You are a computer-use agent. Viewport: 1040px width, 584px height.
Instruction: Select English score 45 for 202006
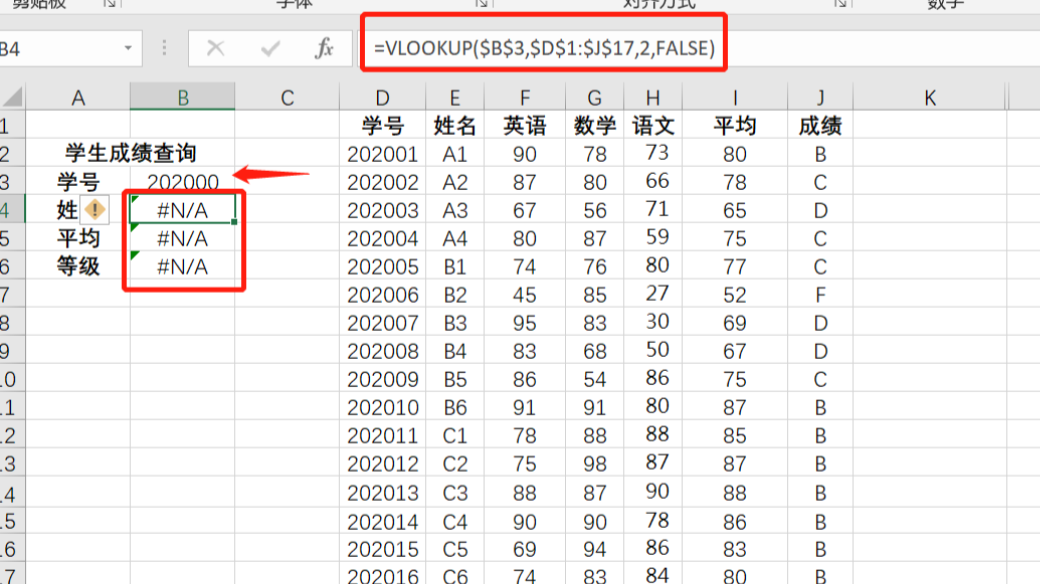tap(524, 295)
